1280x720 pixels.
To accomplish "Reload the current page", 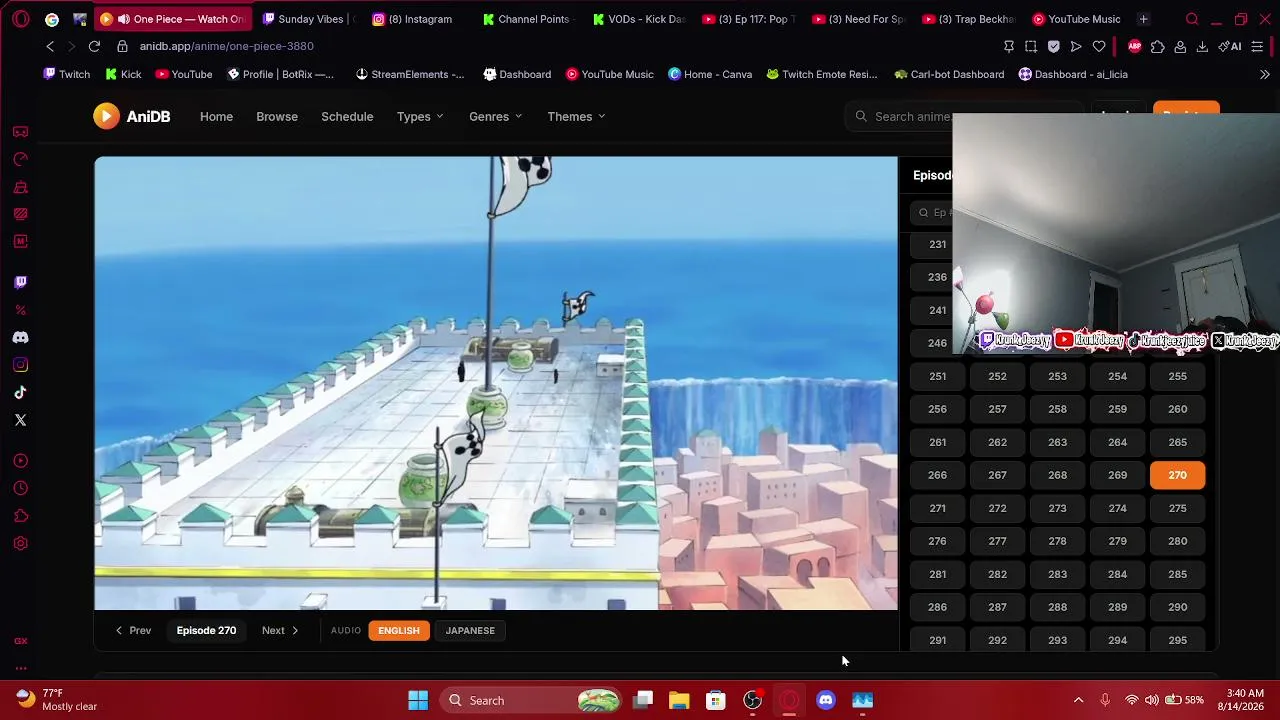I will (x=94, y=46).
